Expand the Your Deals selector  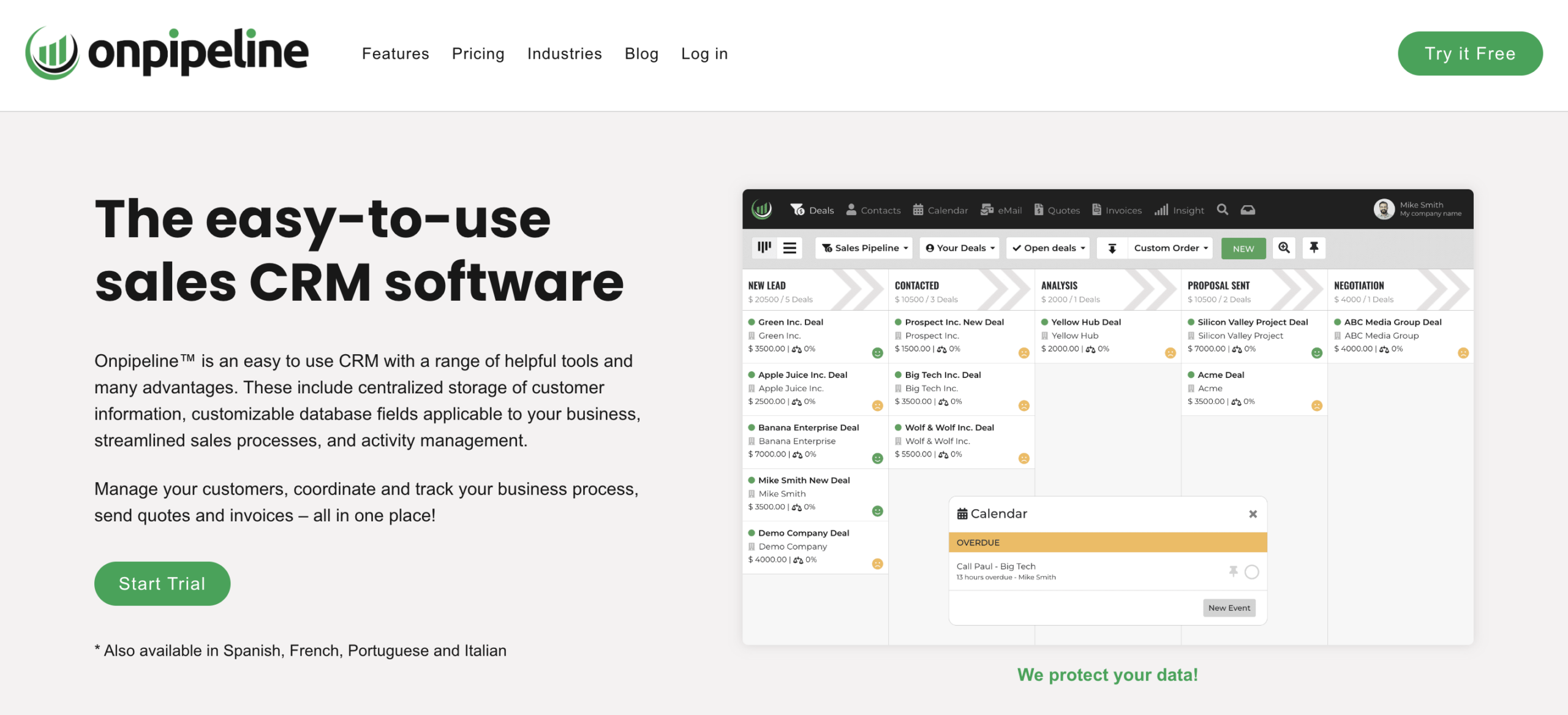coord(959,248)
